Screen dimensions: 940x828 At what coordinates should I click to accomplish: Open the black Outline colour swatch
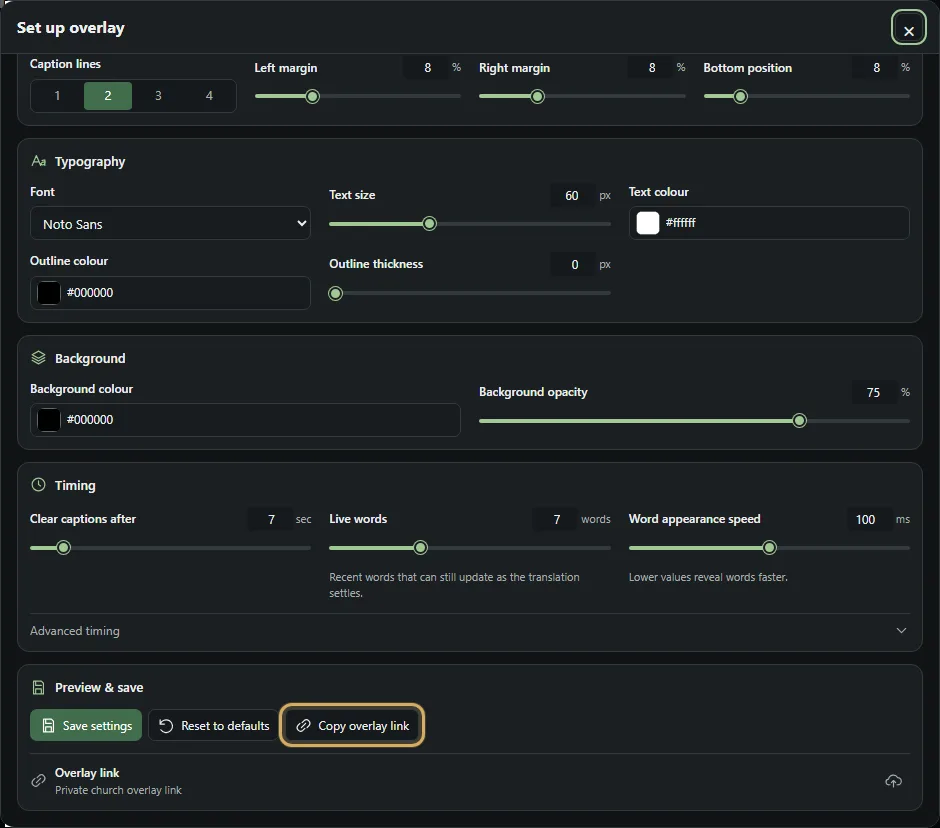click(49, 293)
